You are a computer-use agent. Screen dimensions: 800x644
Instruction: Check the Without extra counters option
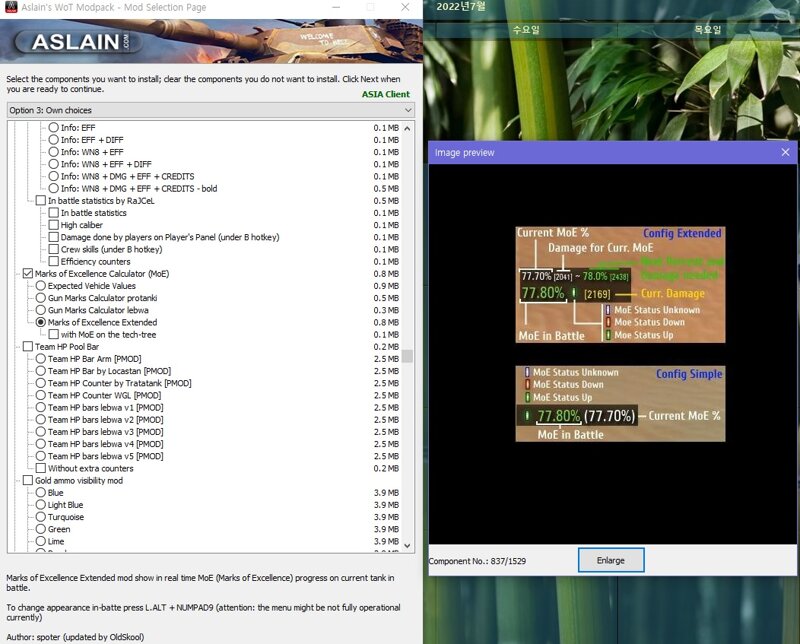coord(41,468)
